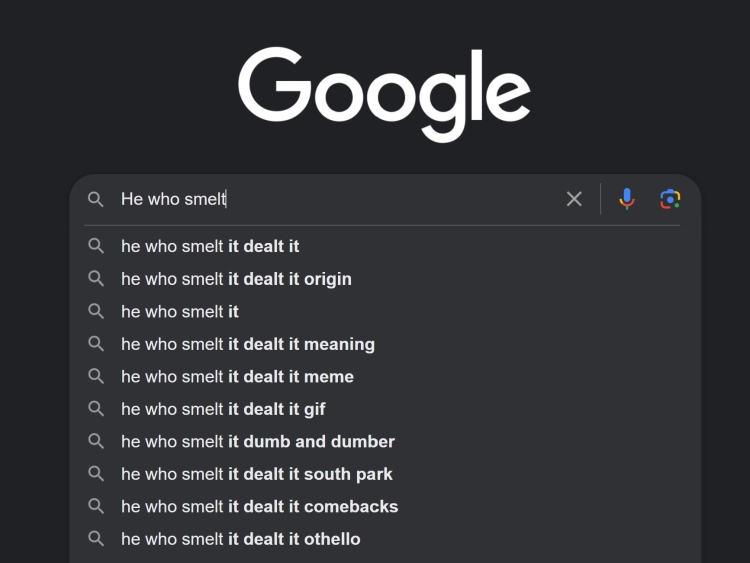The height and width of the screenshot is (563, 750).
Task: Select the short "he who smelt it" suggestion
Action: pos(180,311)
